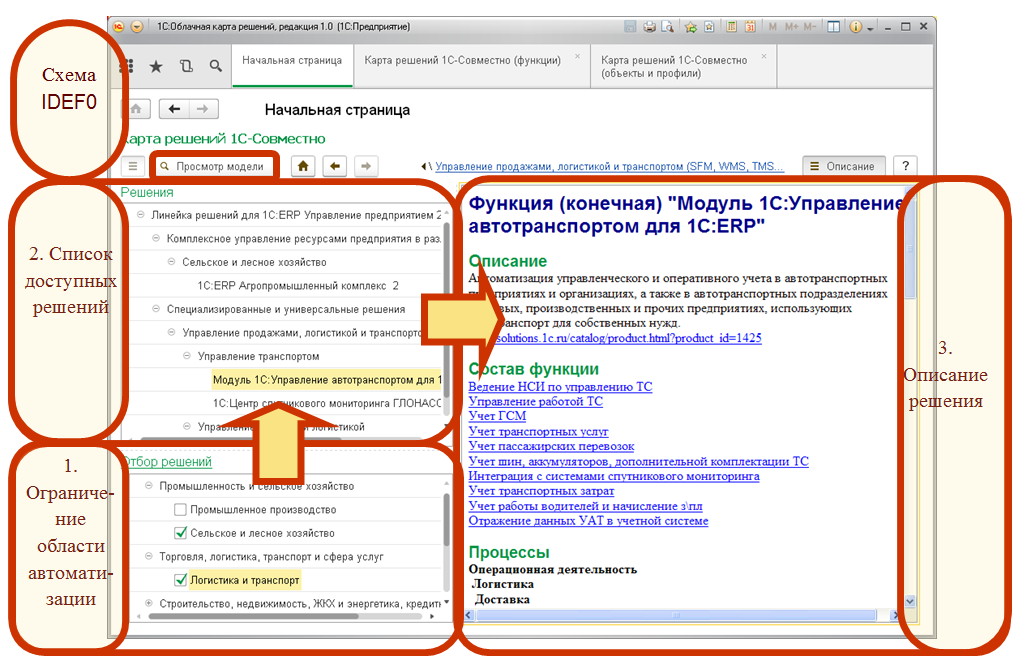Image resolution: width=1021 pixels, height=662 pixels.
Task: Click disabled save icon in title bar
Action: pos(630,27)
